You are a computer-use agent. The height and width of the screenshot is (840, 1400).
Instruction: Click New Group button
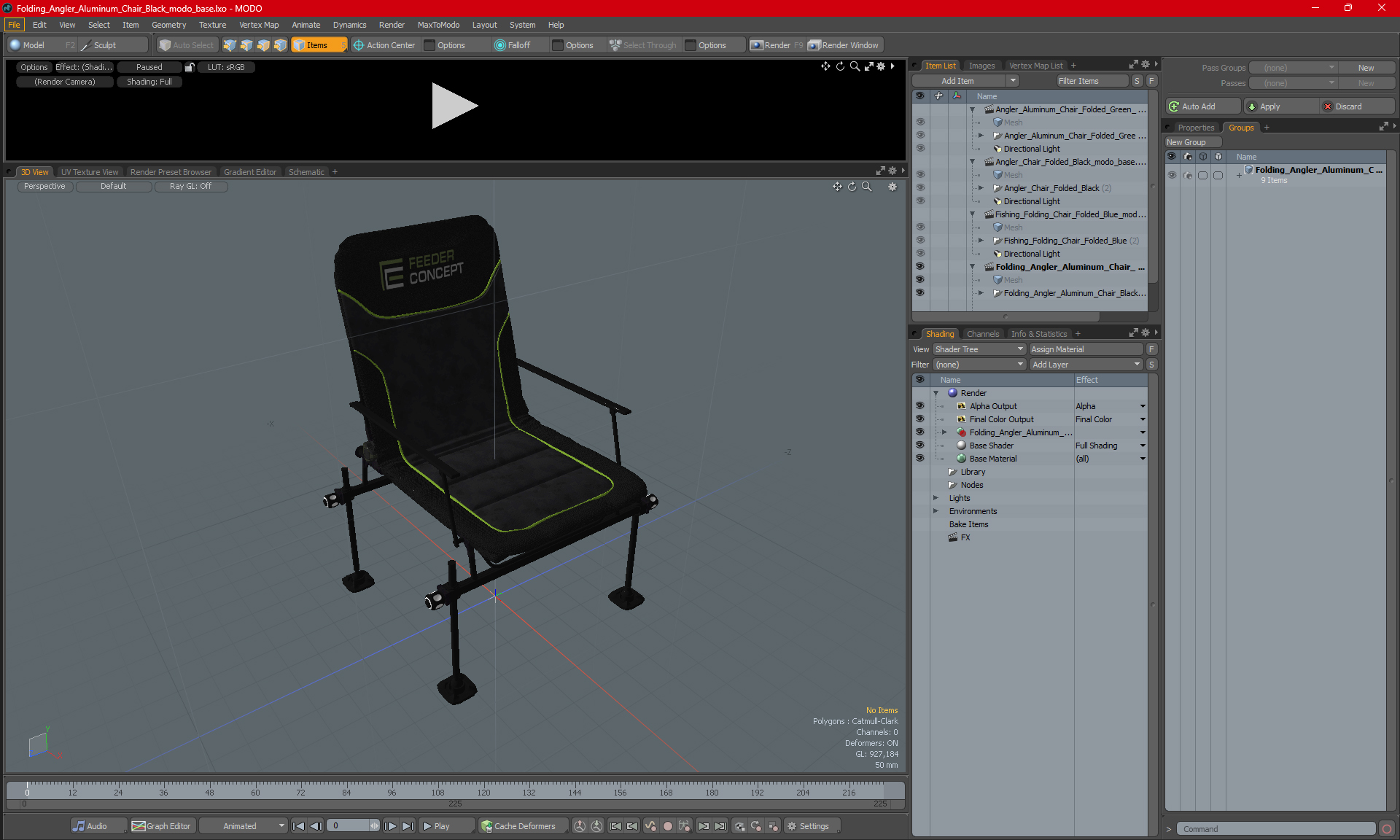[x=1193, y=142]
